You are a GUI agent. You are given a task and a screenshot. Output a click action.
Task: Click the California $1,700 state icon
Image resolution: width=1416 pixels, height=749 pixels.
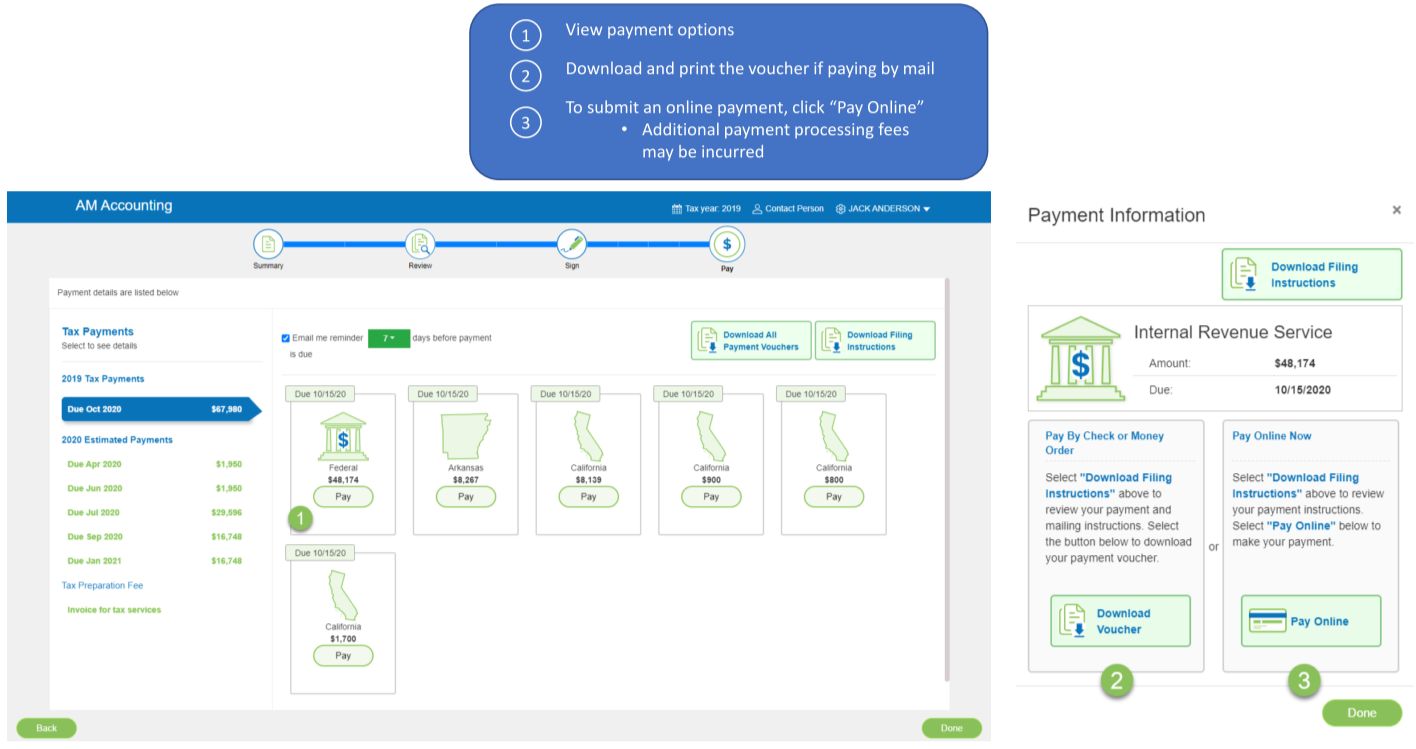point(343,596)
